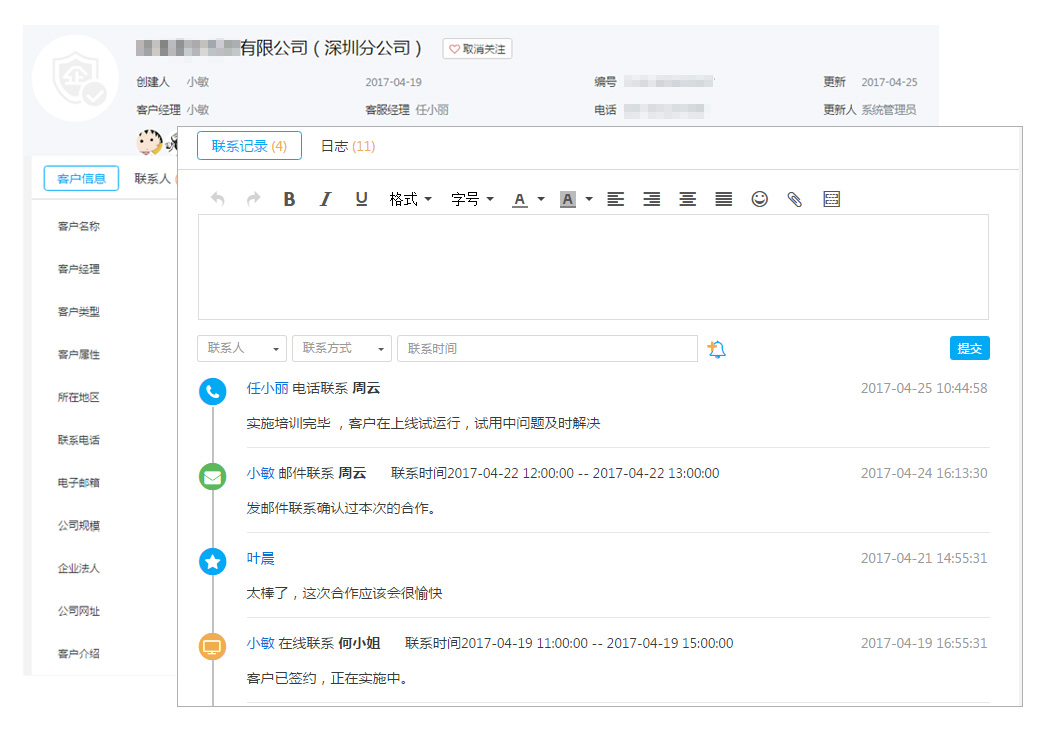Click timestamp 2017-04-21 14:55:31
Viewport: 1050px width, 746px height.
923,558
